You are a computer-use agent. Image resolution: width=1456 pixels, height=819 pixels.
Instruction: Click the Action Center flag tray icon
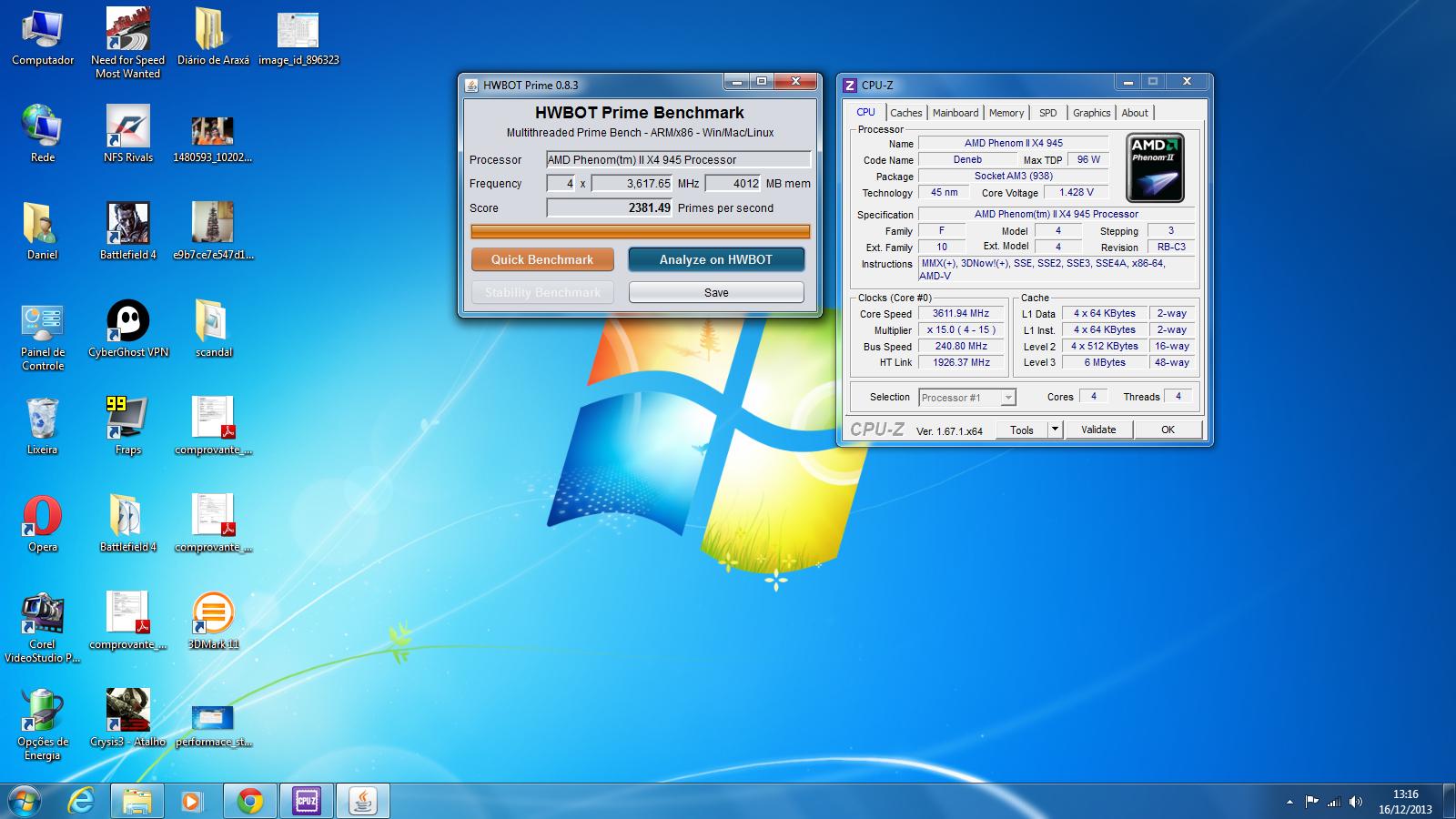[x=1311, y=802]
